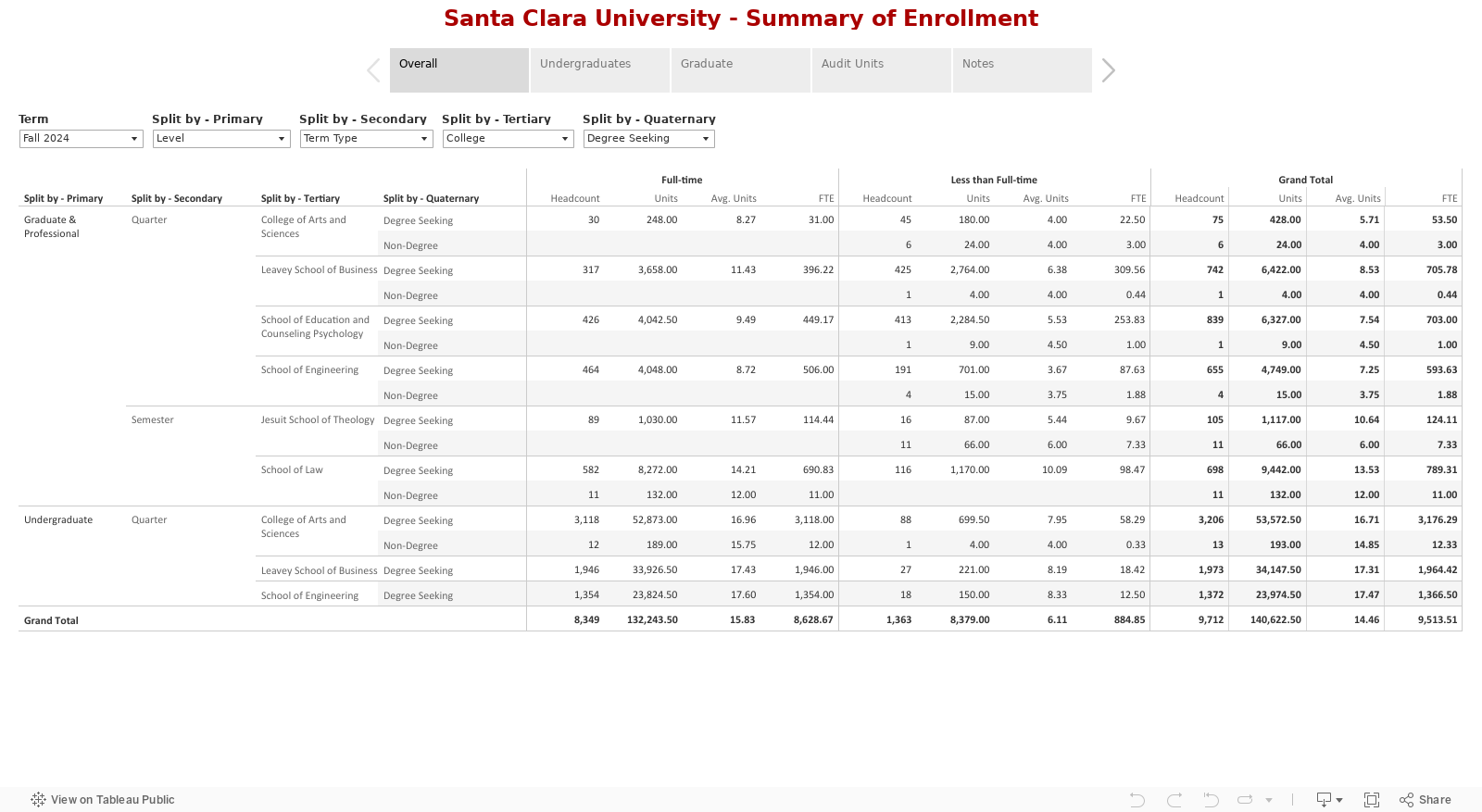
Task: Open the Split by Primary Level dropdown
Action: click(x=221, y=139)
